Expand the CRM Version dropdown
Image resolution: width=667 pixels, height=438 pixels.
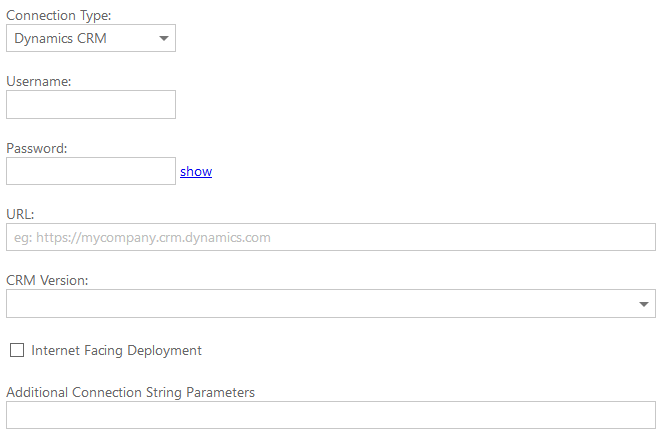[331, 304]
